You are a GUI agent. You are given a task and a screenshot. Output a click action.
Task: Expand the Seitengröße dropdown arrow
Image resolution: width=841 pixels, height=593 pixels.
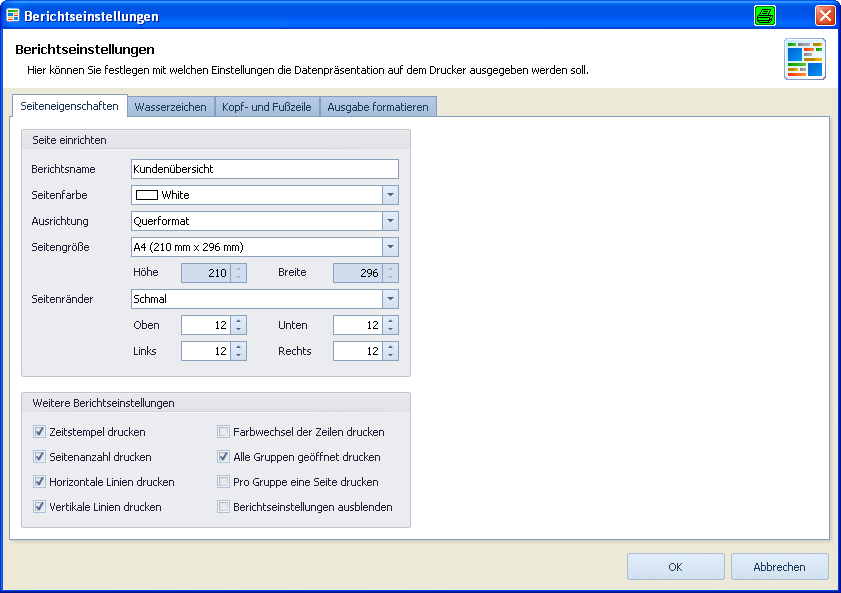point(390,247)
